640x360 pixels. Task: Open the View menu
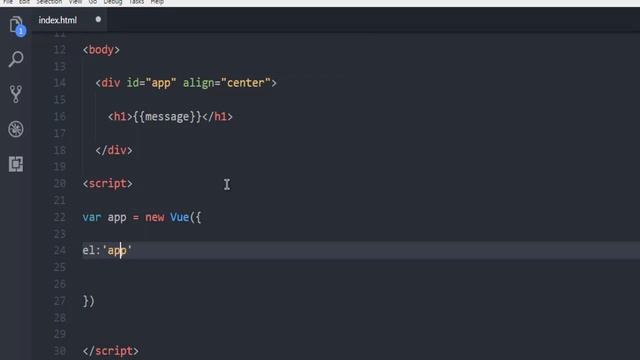75,2
